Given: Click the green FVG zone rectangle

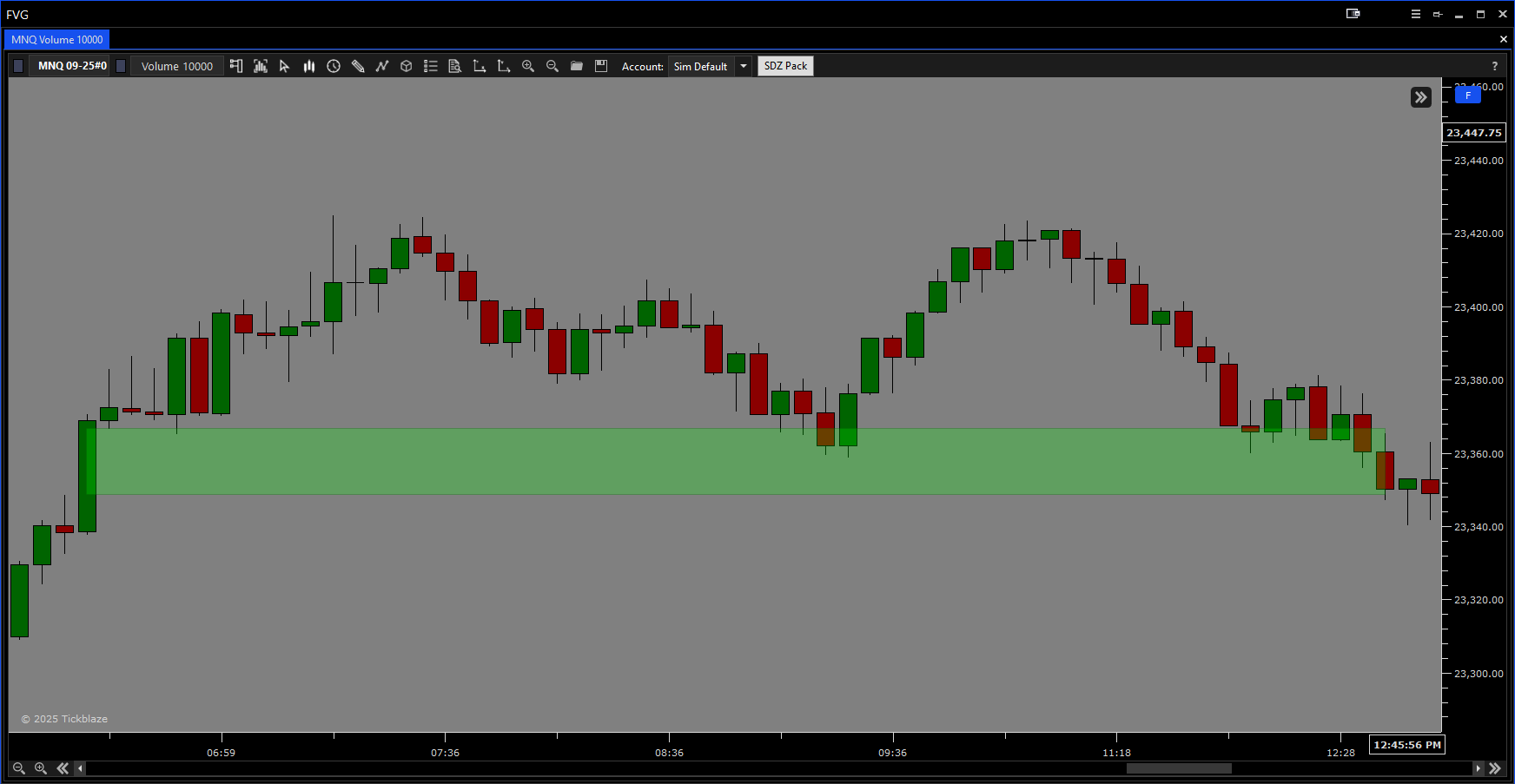Looking at the screenshot, I should tap(735, 462).
